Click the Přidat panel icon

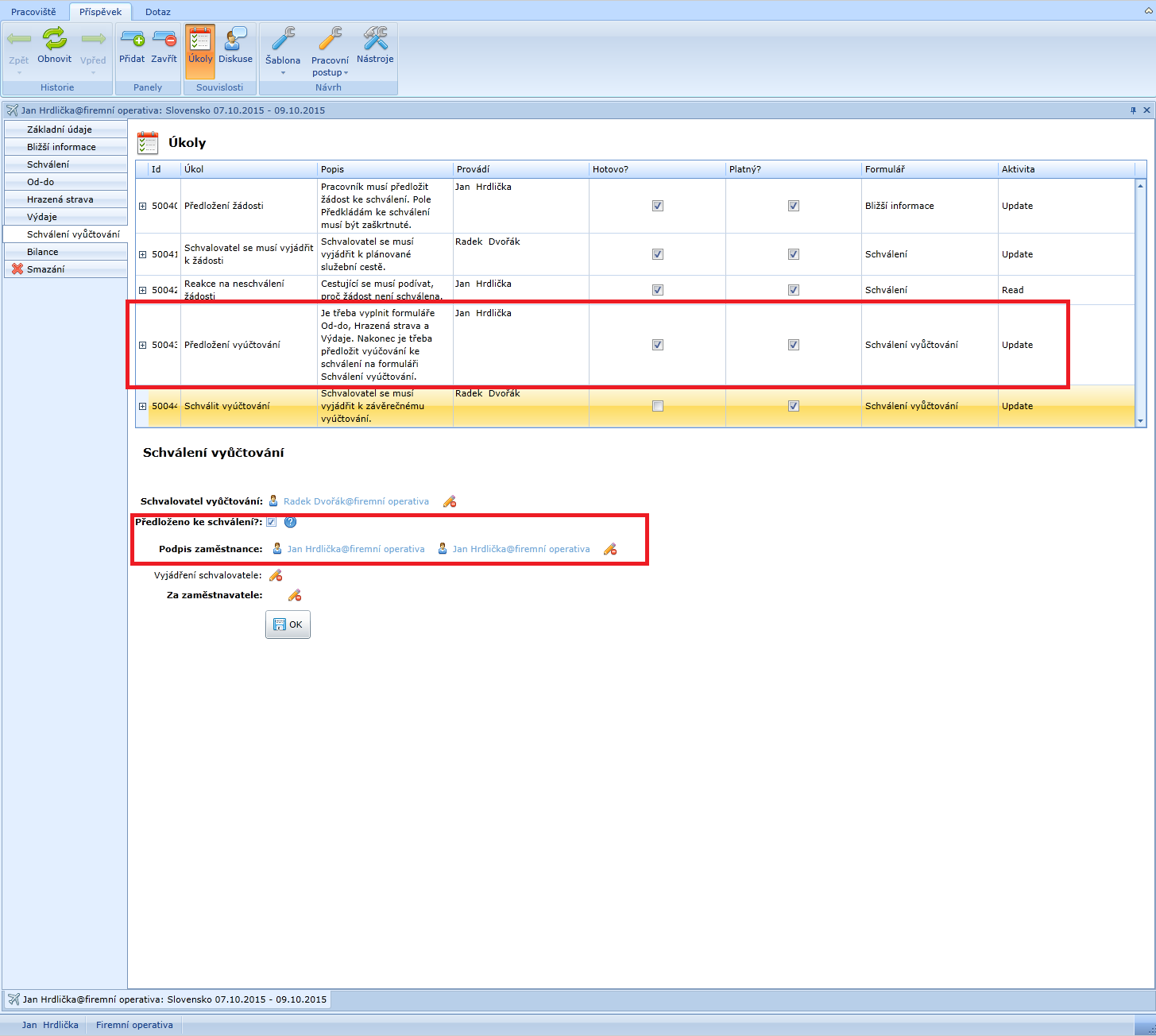click(x=132, y=38)
